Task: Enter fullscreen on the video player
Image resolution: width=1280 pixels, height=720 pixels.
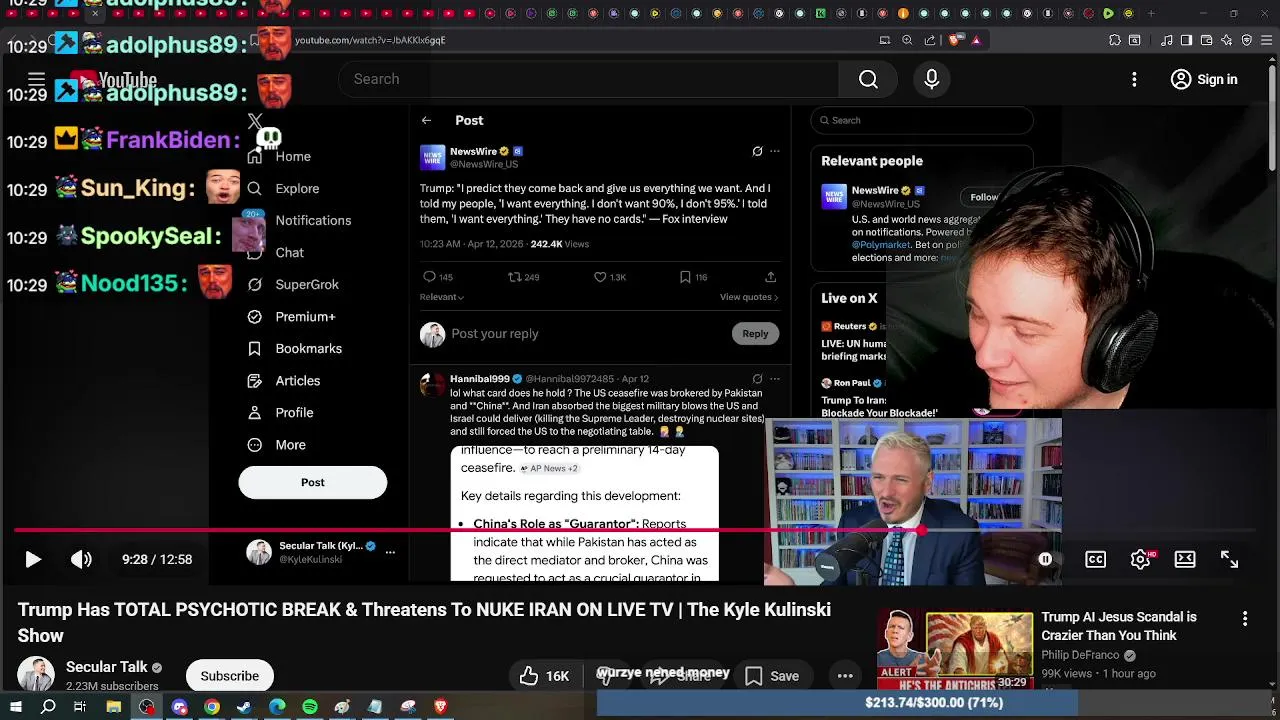Action: [x=1229, y=559]
